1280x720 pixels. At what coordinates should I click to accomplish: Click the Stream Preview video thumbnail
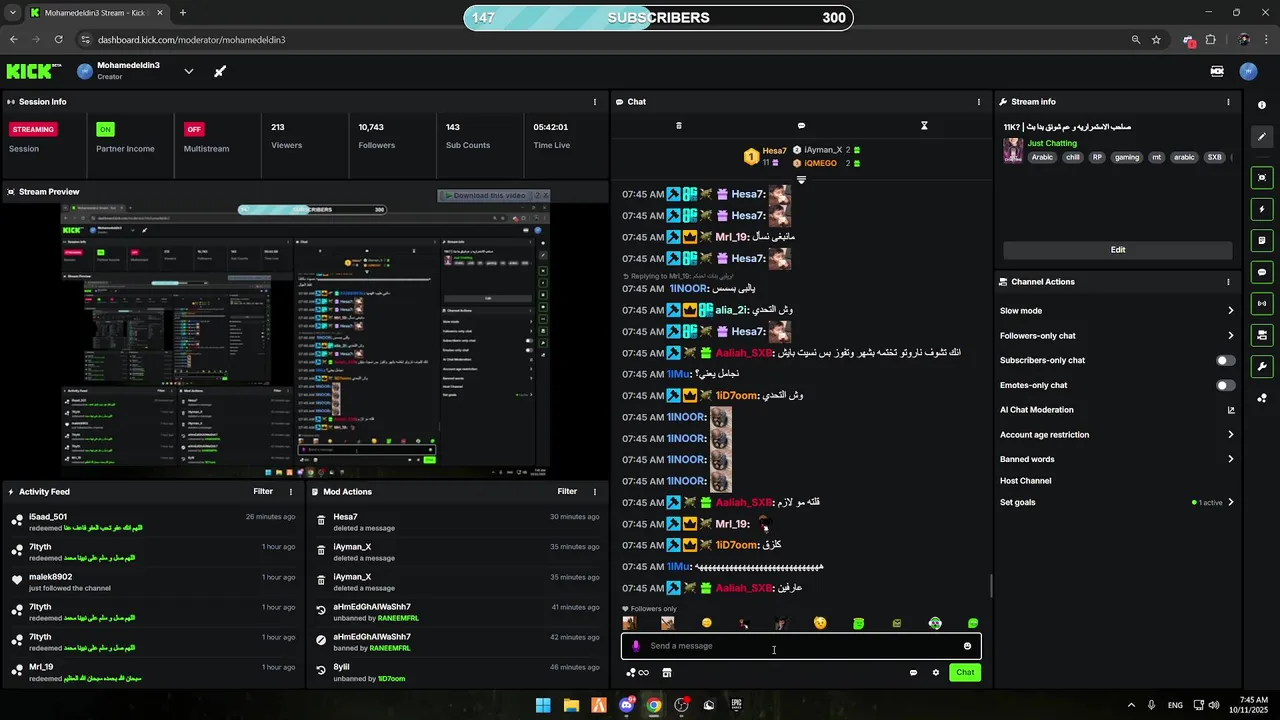click(305, 341)
